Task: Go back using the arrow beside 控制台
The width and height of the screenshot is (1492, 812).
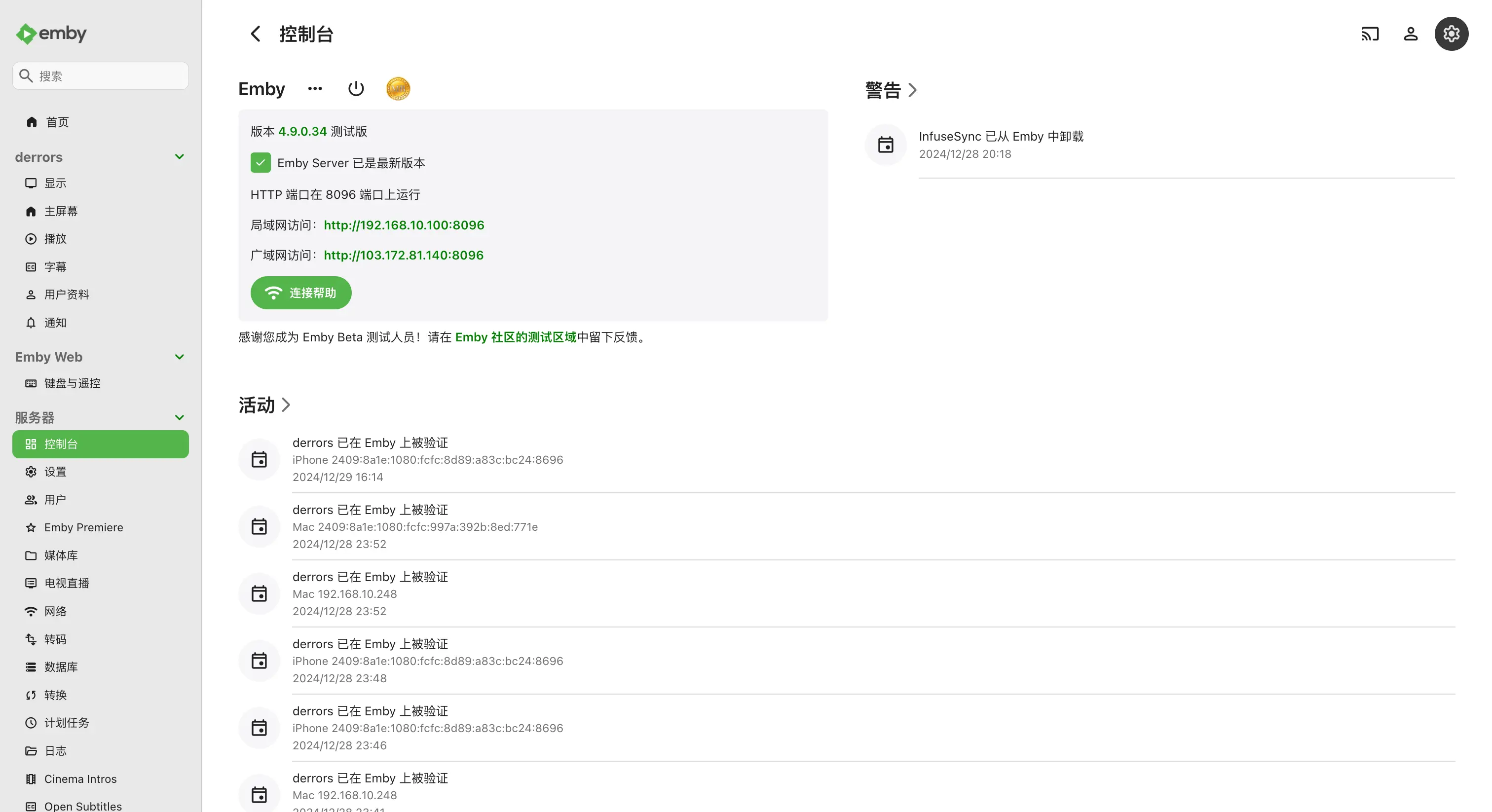Action: [x=256, y=34]
